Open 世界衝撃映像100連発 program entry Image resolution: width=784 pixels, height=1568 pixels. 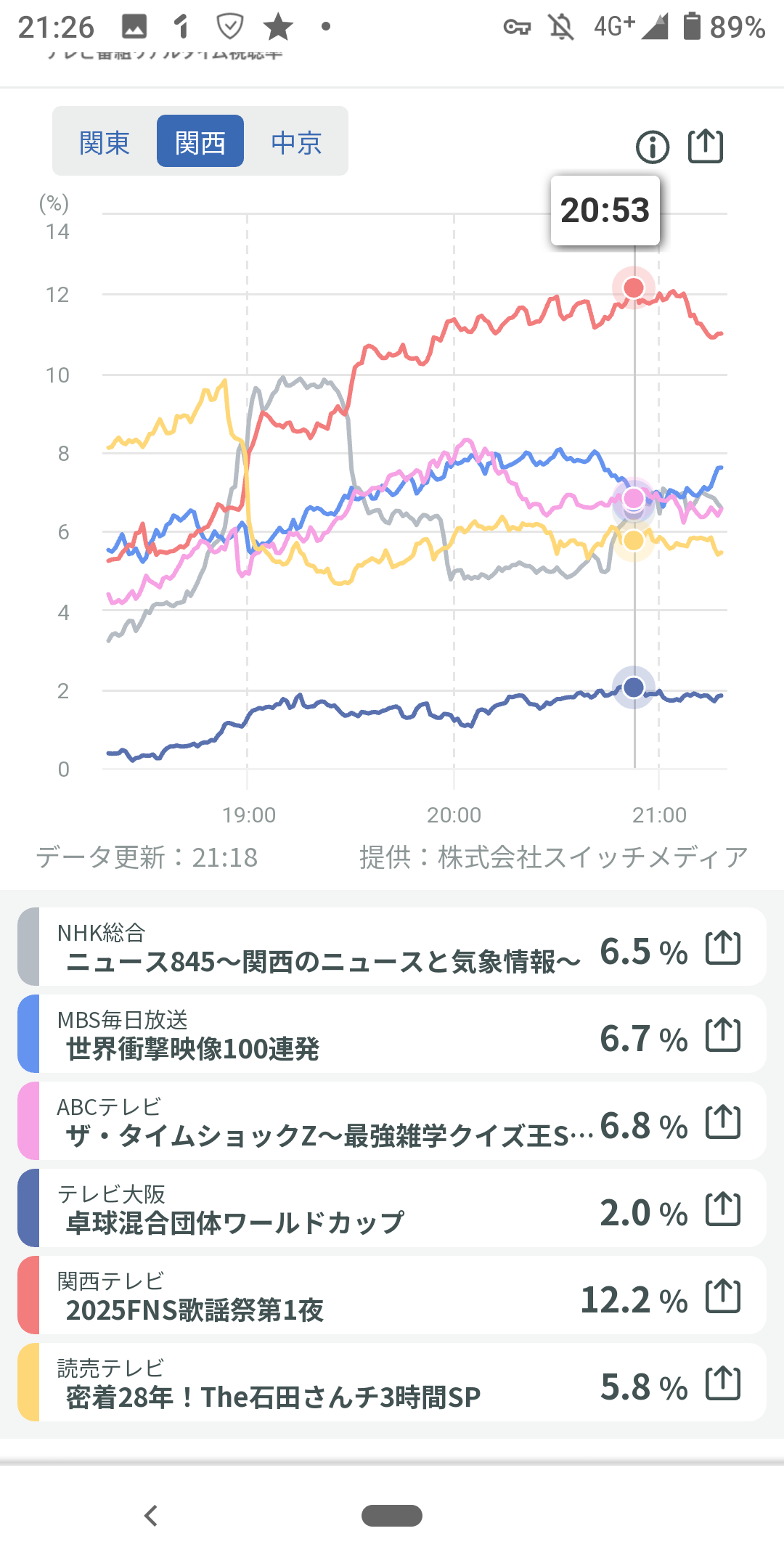pyautogui.click(x=192, y=1049)
